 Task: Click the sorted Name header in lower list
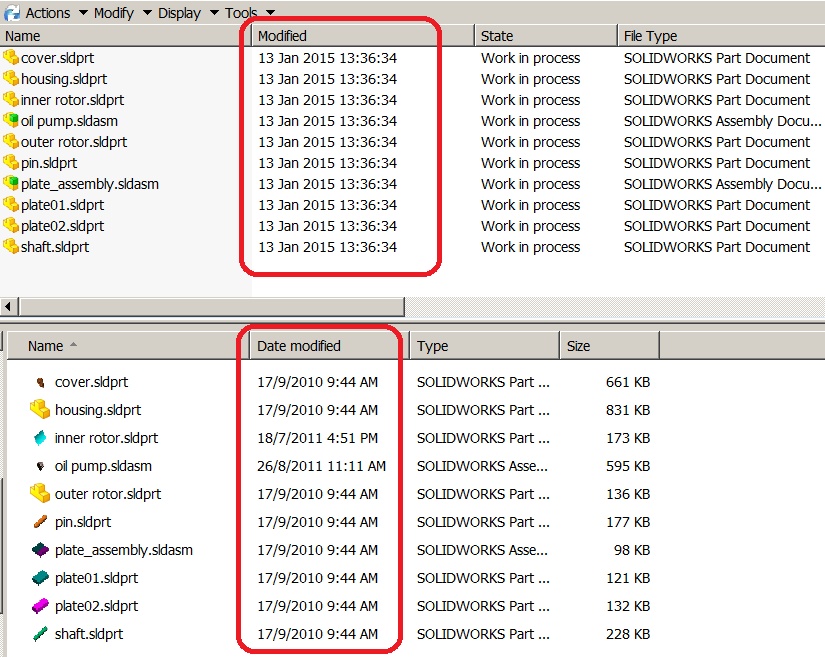coord(127,346)
